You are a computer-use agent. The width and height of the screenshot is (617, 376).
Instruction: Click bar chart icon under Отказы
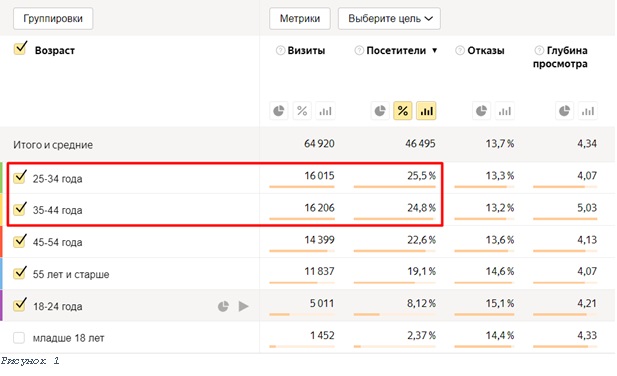coord(505,111)
